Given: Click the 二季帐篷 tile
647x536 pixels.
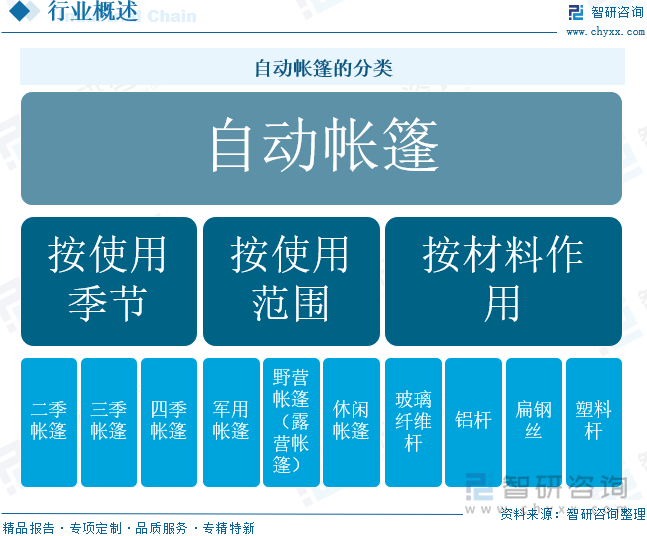Looking at the screenshot, I should pyautogui.click(x=49, y=422).
